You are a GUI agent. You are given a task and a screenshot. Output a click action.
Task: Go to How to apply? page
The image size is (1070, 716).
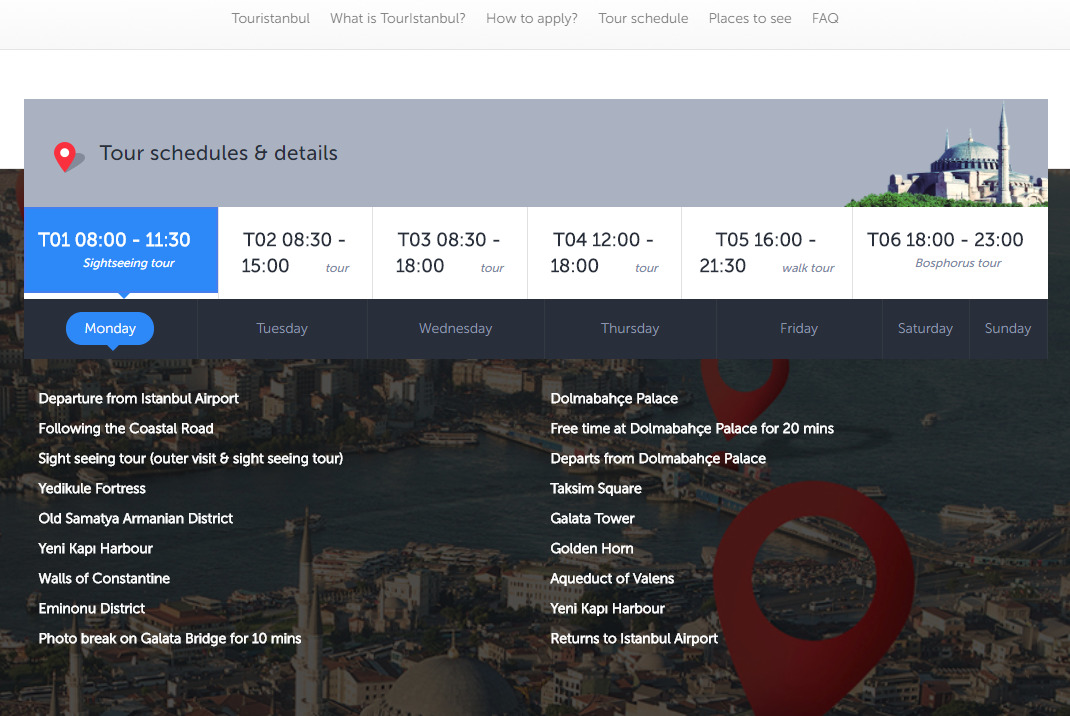532,18
